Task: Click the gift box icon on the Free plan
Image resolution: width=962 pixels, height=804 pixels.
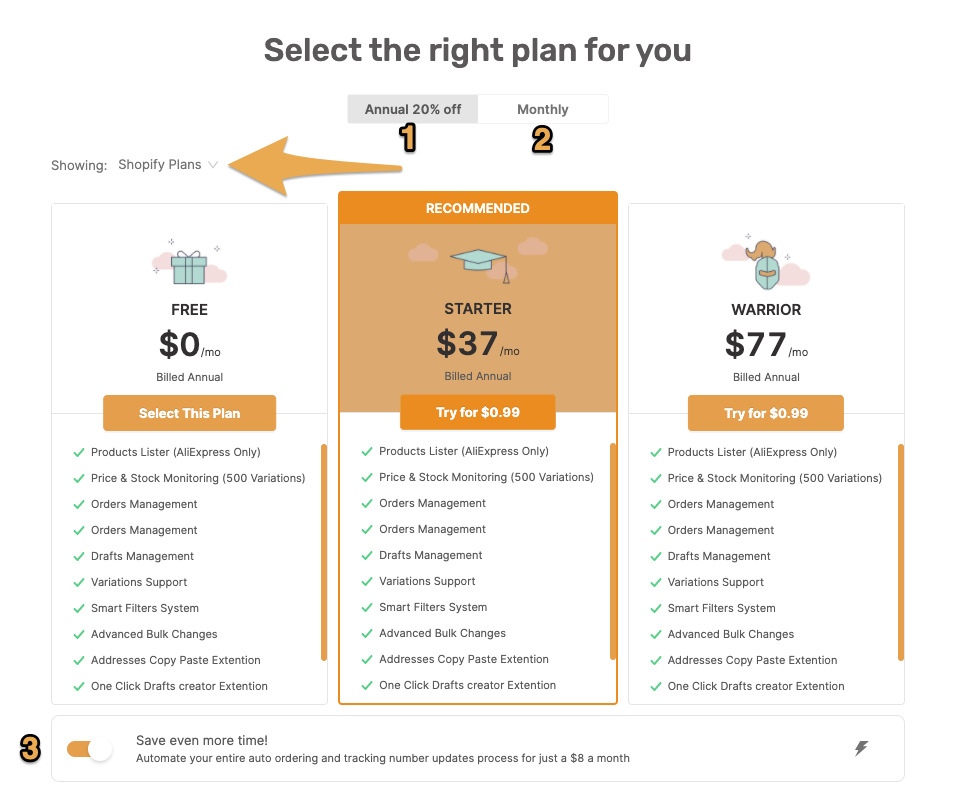Action: (189, 267)
